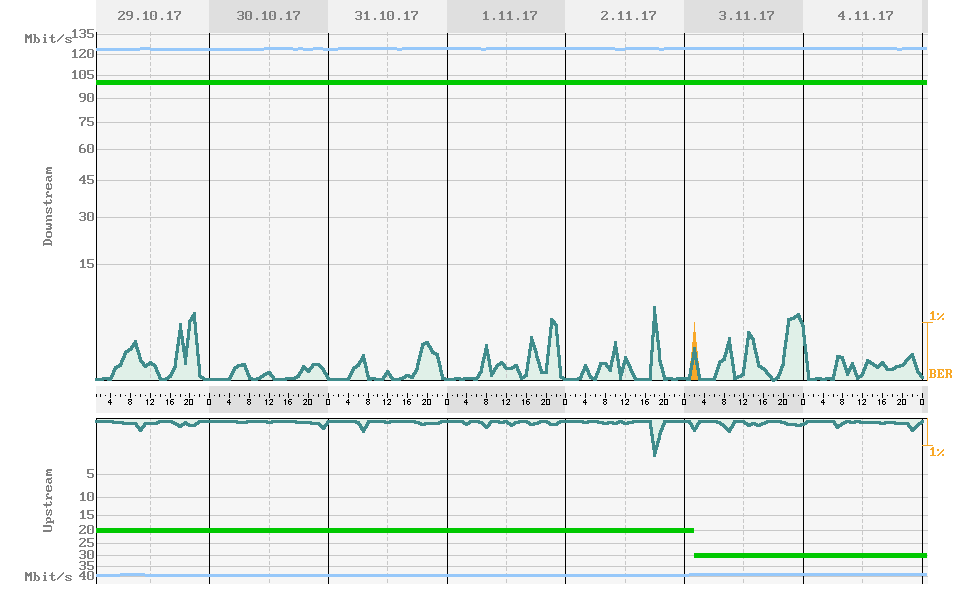Select the 31.10.17 date header
Viewport: 960px width, 600px height.
(387, 16)
